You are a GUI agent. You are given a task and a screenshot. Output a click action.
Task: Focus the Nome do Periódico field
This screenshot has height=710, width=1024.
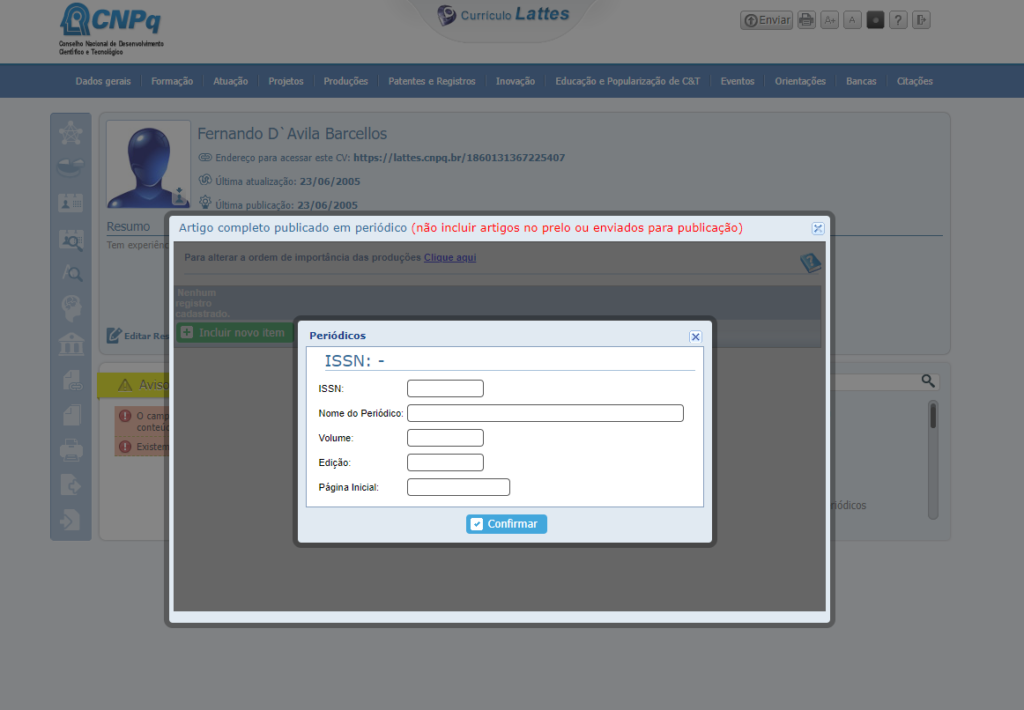(x=545, y=413)
